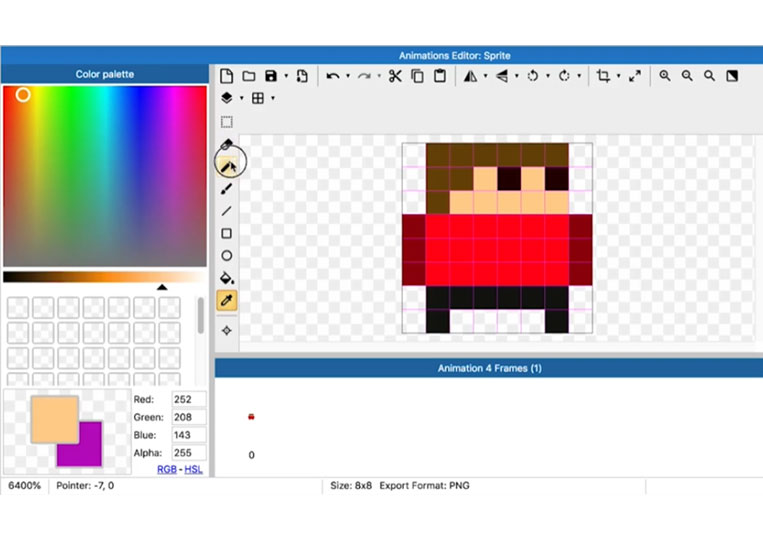Pick a color in the spectrum gradient

tap(105, 176)
